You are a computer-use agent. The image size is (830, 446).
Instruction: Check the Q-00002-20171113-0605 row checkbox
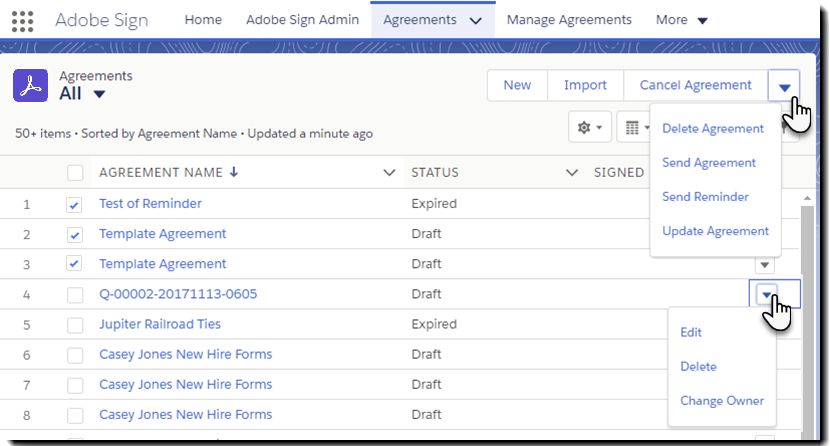click(x=75, y=295)
